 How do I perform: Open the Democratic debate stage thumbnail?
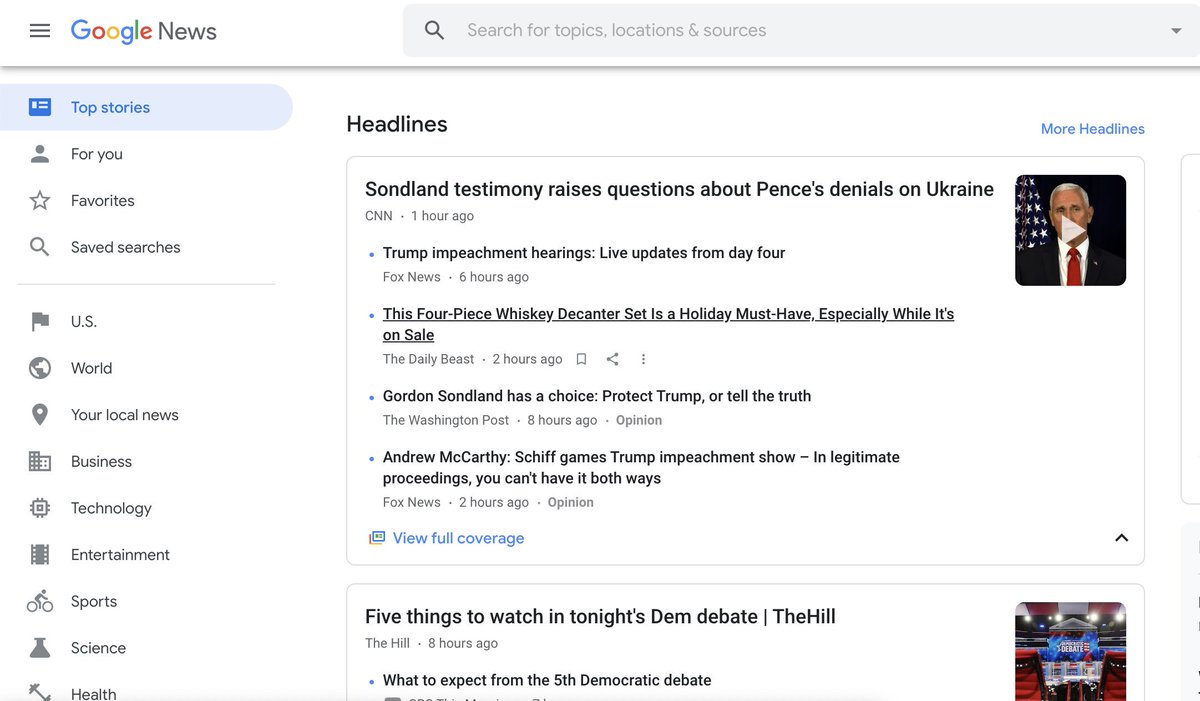tap(1070, 651)
